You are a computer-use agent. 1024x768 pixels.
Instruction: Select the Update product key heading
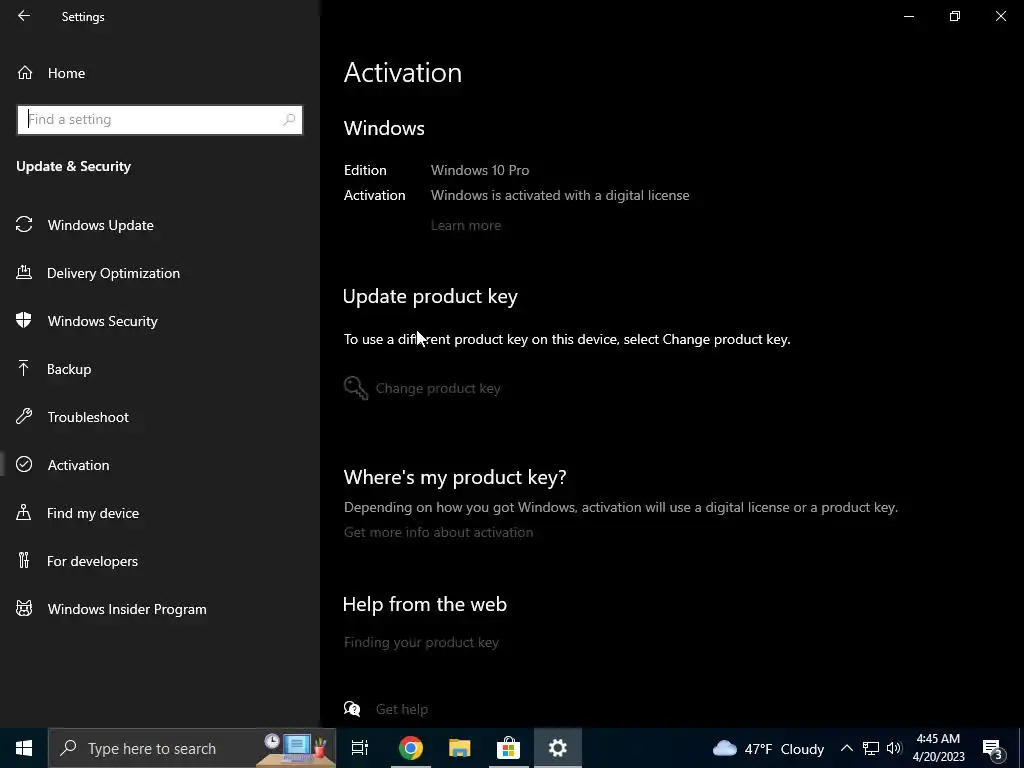430,296
